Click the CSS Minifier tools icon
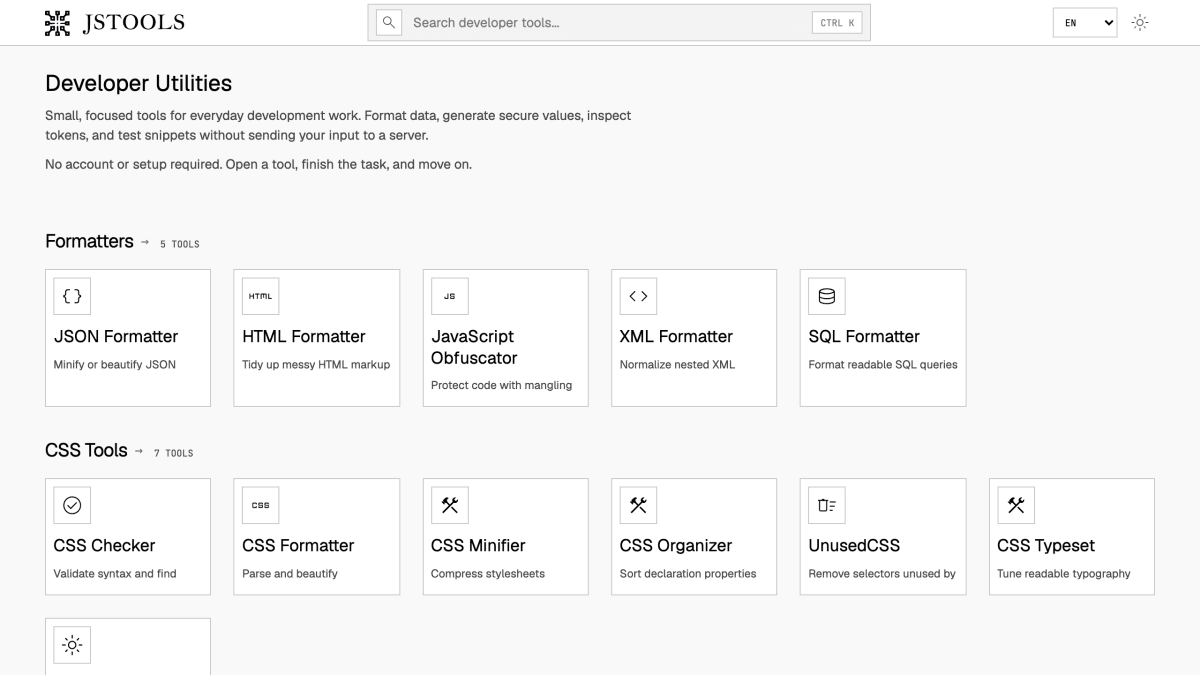The image size is (1200, 675). click(450, 505)
